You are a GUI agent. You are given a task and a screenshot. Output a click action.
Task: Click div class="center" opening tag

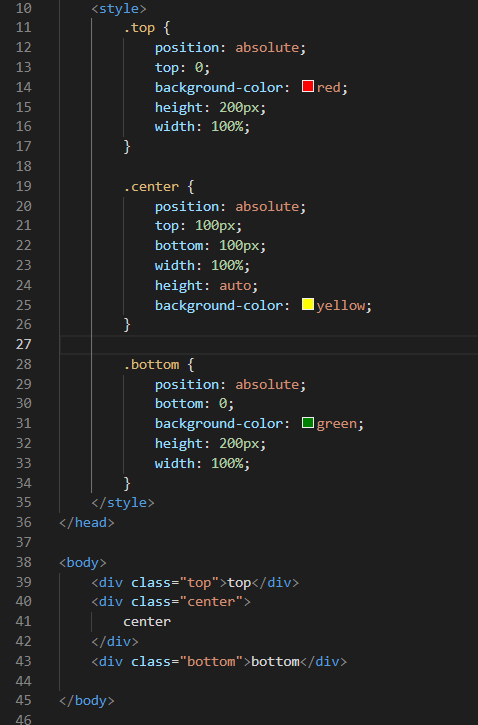click(x=171, y=602)
